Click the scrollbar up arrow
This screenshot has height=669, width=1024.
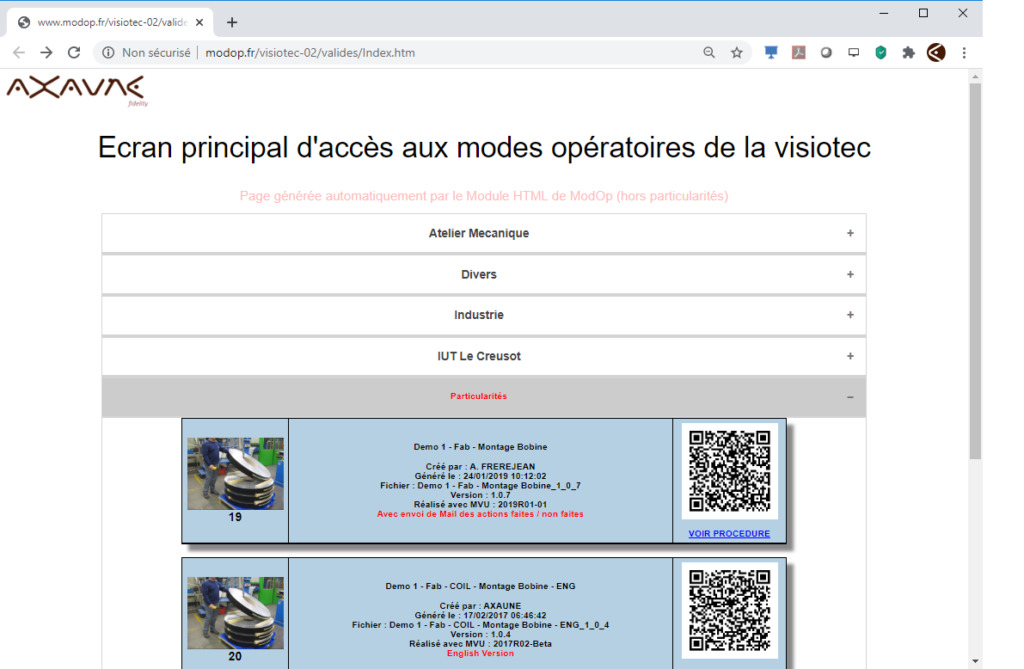pyautogui.click(x=975, y=77)
